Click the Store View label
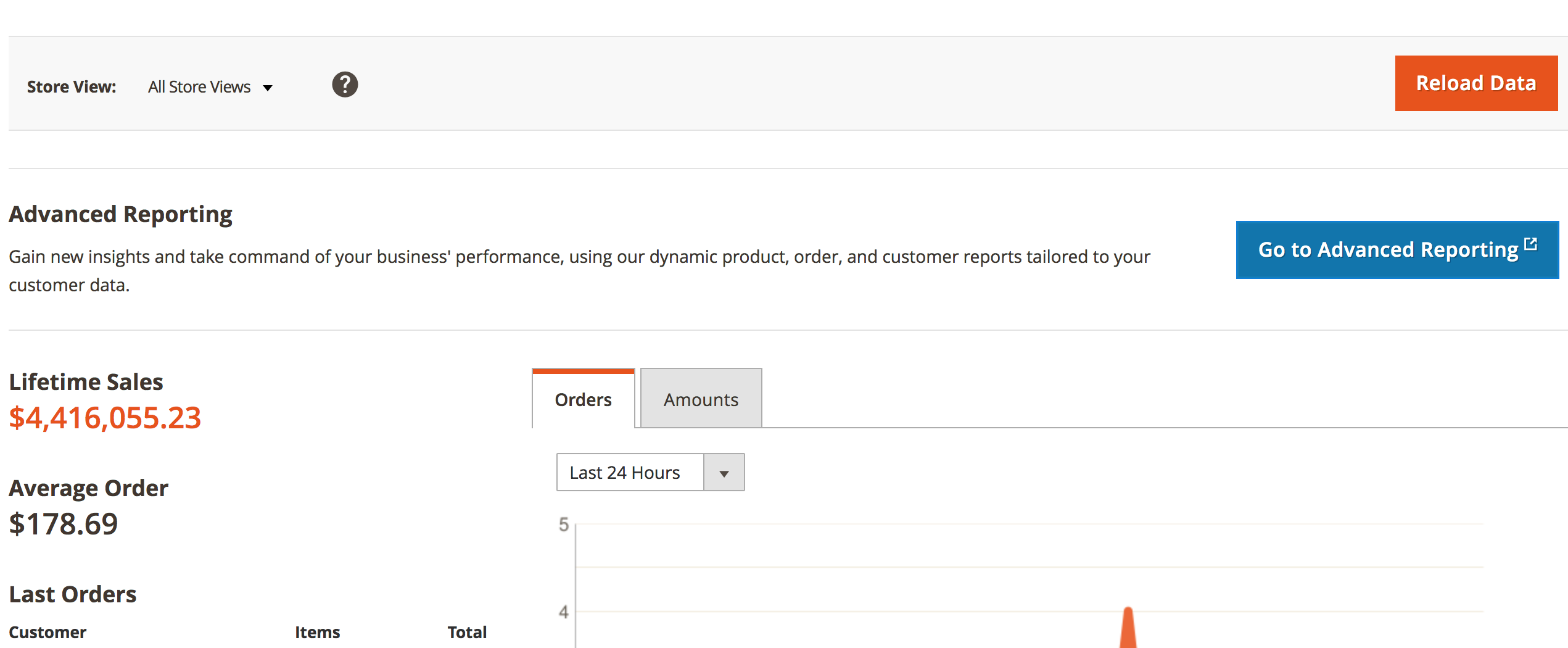 [x=72, y=86]
